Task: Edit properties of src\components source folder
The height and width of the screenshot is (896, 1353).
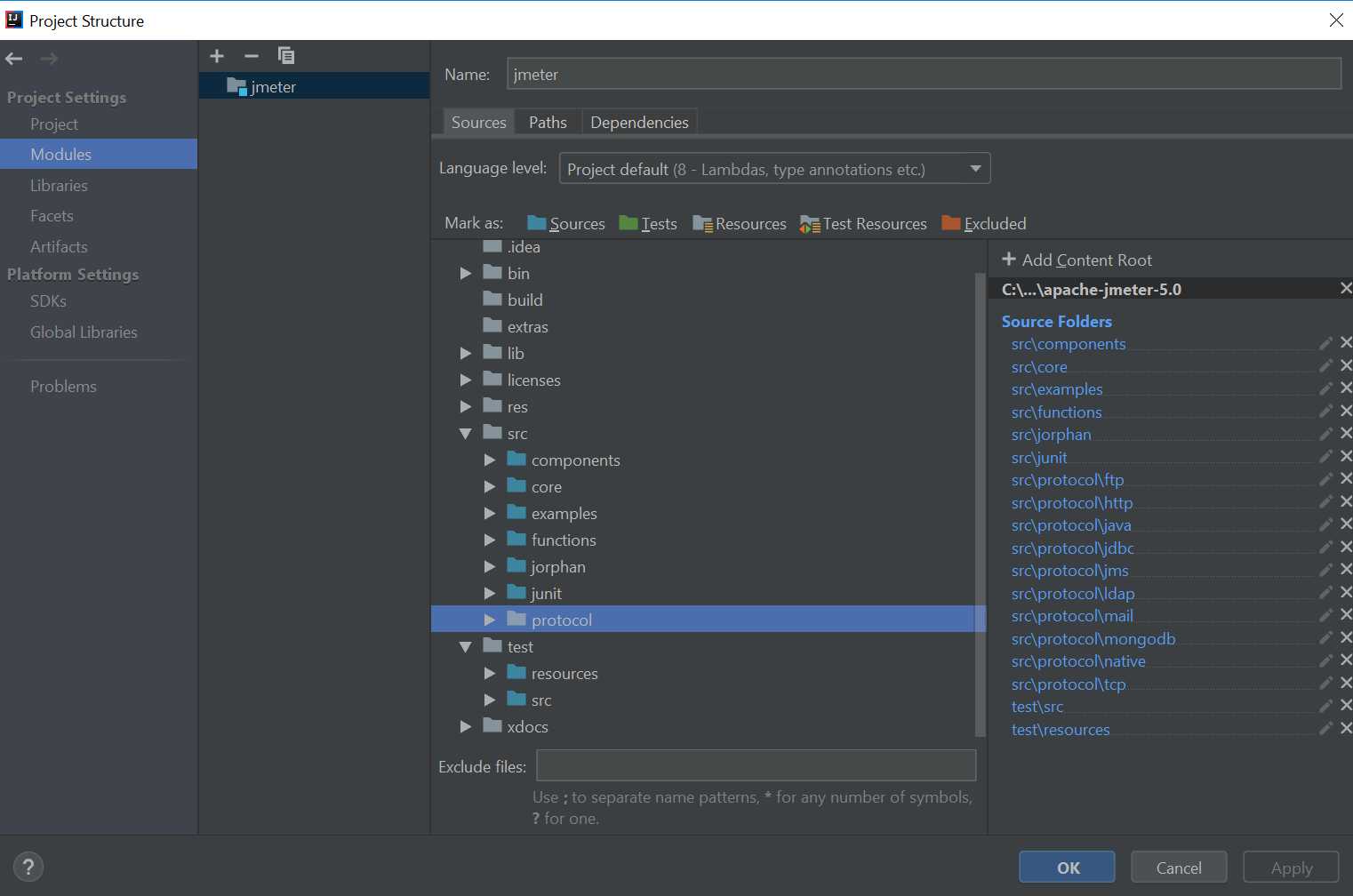Action: 1325,343
